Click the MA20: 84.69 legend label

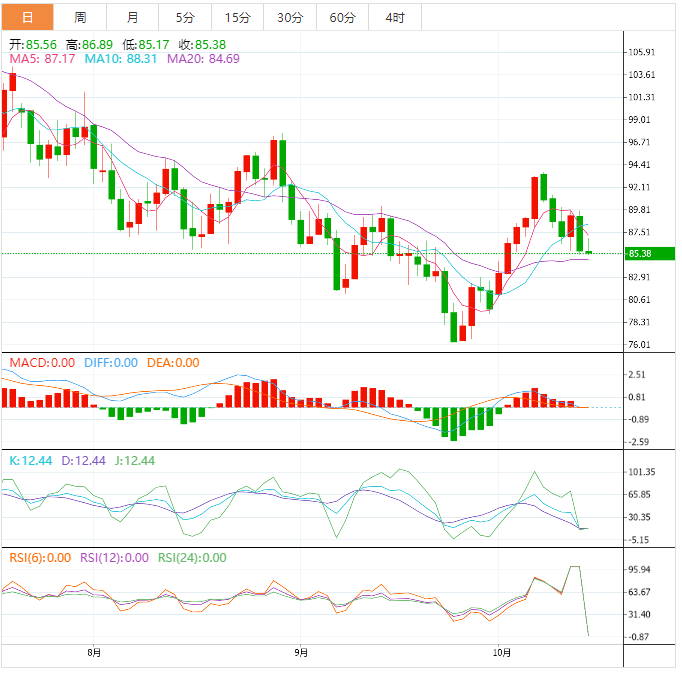(x=203, y=59)
